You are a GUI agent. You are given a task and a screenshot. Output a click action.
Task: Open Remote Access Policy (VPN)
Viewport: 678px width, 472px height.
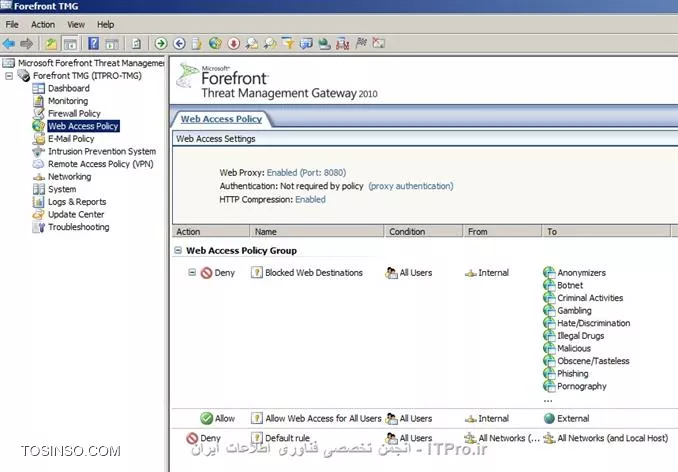100,164
